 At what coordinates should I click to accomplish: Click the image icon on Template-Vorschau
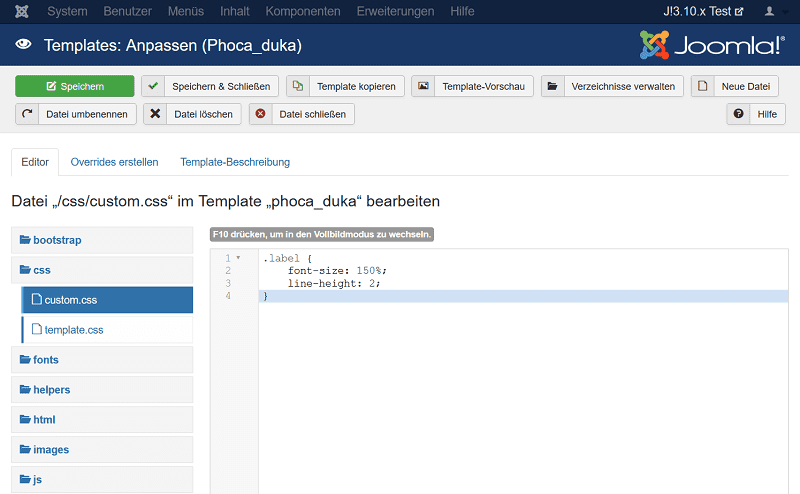pos(423,86)
